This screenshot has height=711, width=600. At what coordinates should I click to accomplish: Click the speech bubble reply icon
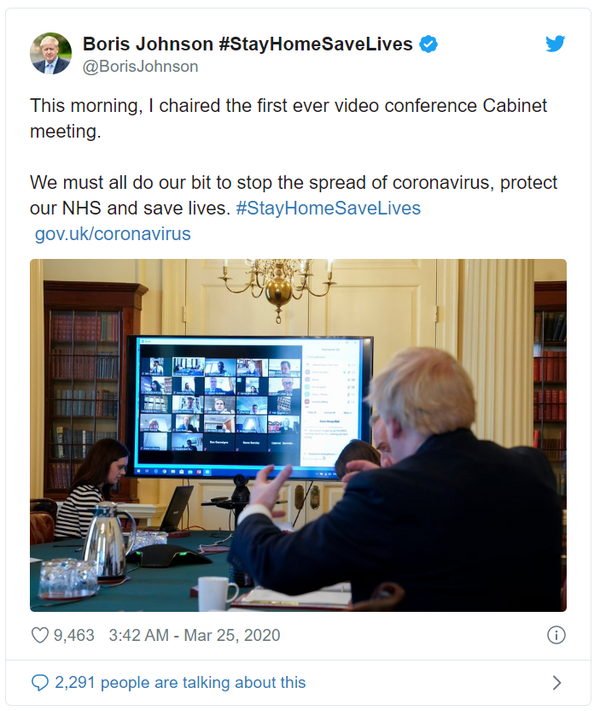(x=40, y=682)
